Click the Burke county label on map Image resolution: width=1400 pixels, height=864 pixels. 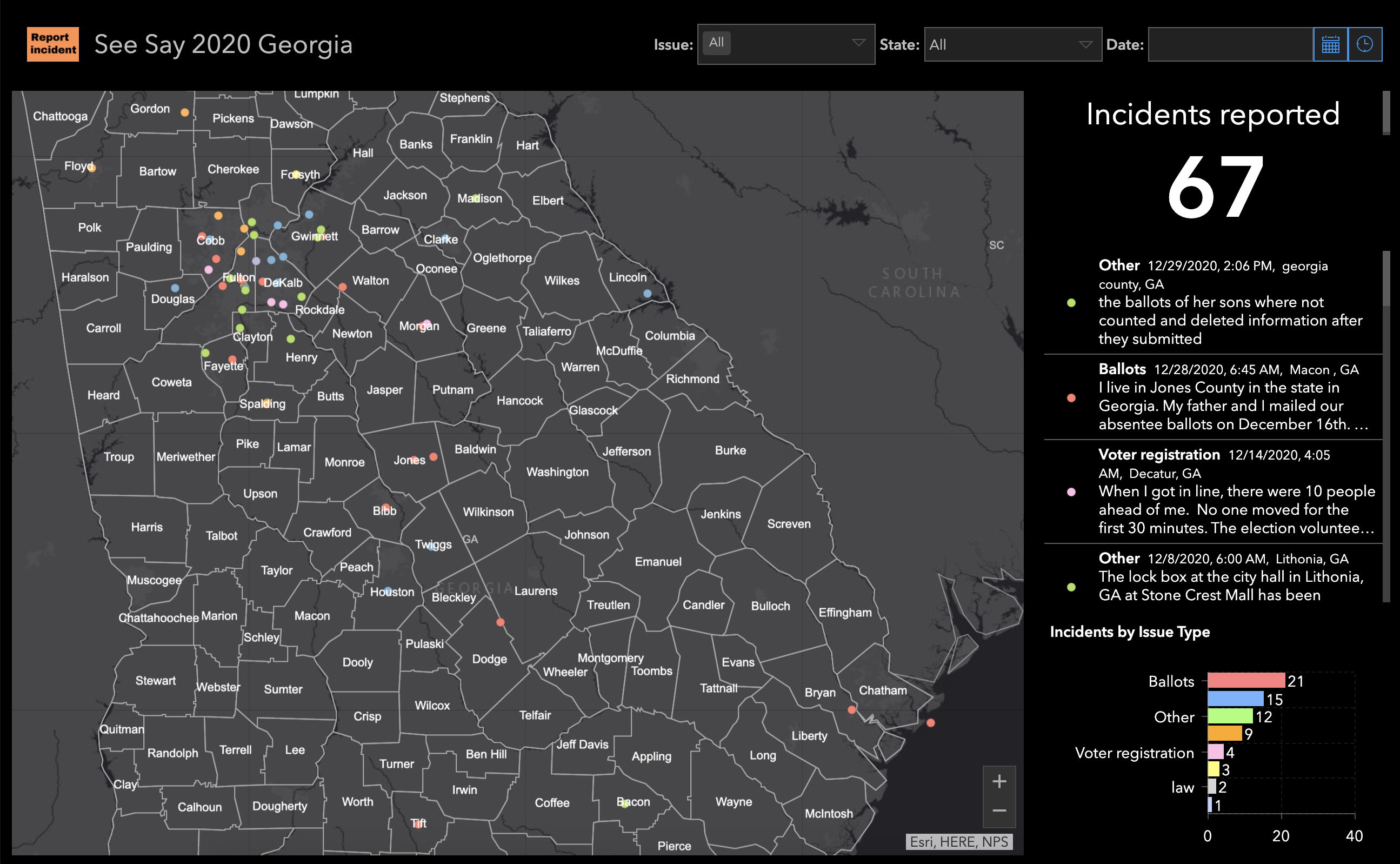pyautogui.click(x=730, y=450)
